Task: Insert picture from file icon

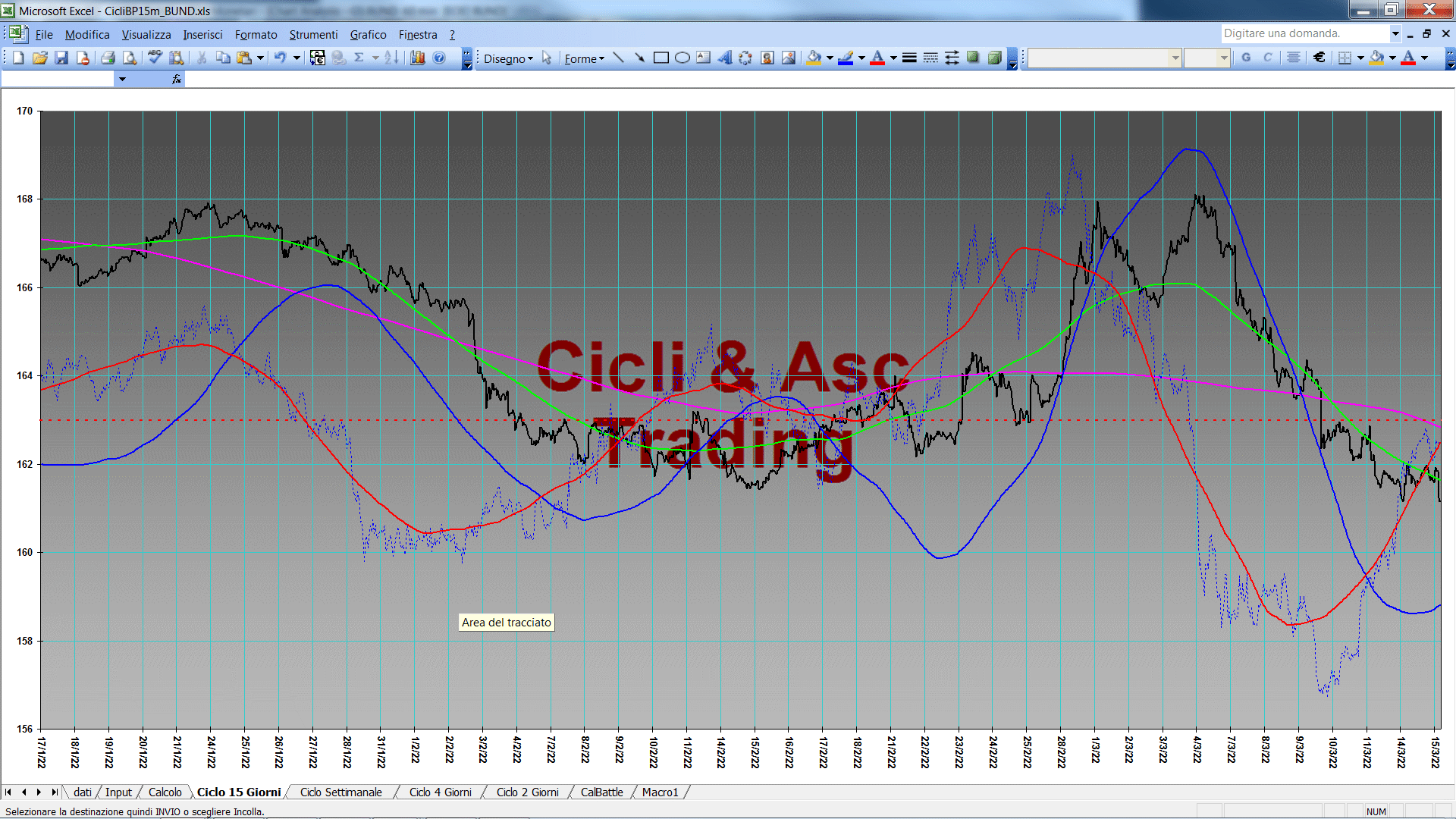Action: pyautogui.click(x=789, y=58)
